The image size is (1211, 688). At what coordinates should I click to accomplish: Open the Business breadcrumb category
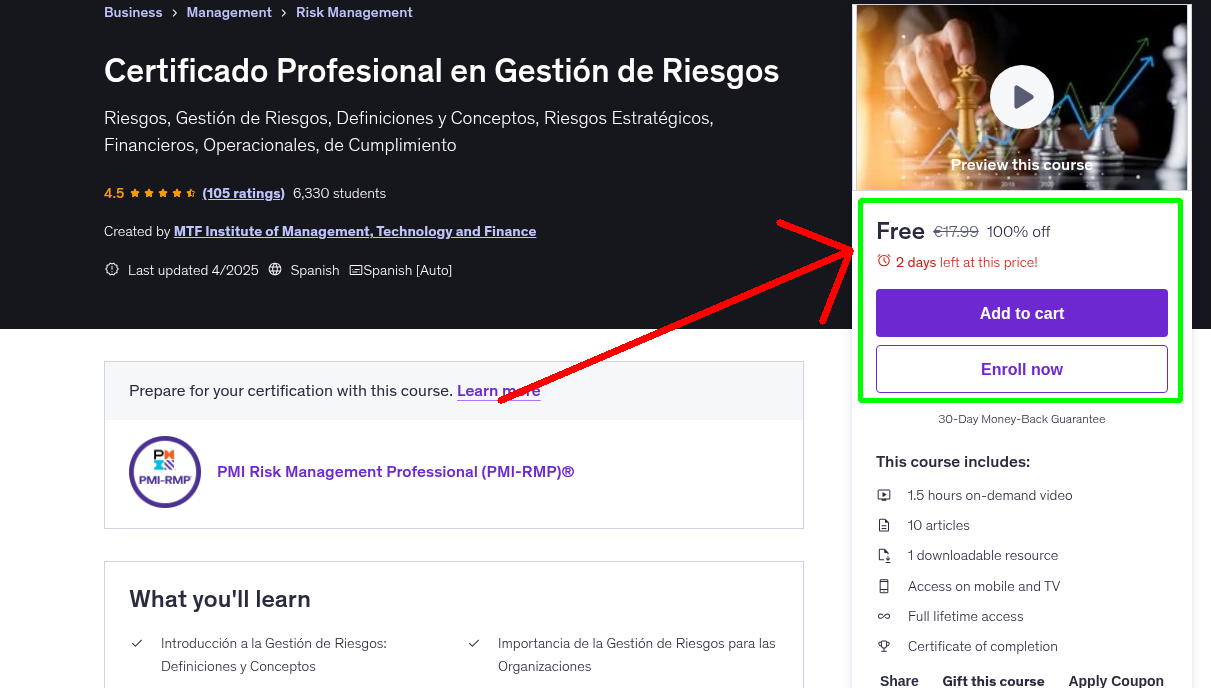133,12
